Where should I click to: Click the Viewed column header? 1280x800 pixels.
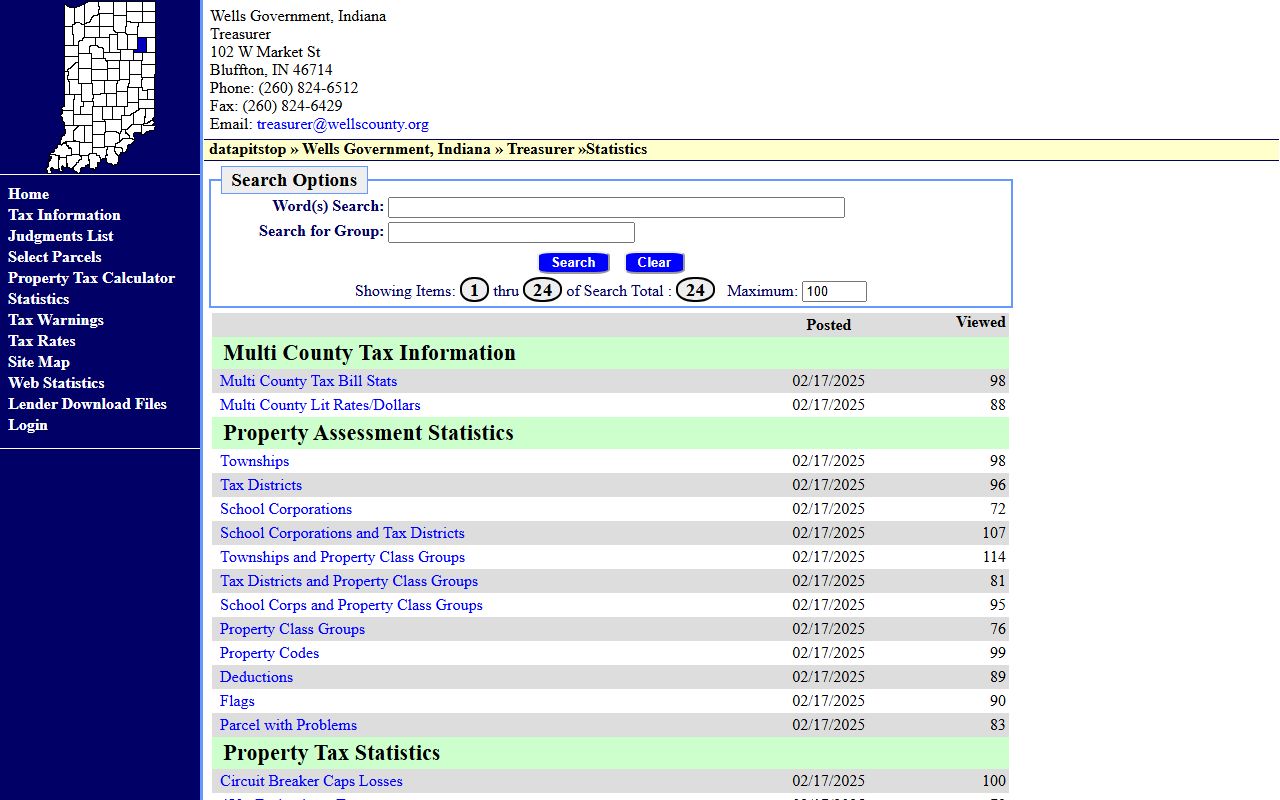[981, 322]
